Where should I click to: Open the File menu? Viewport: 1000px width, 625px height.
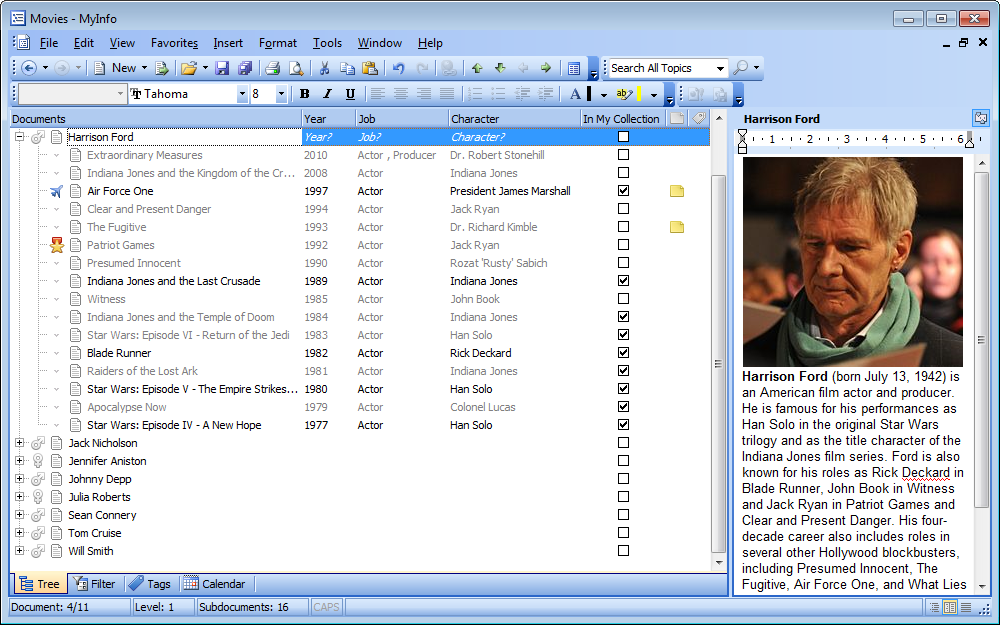point(48,43)
